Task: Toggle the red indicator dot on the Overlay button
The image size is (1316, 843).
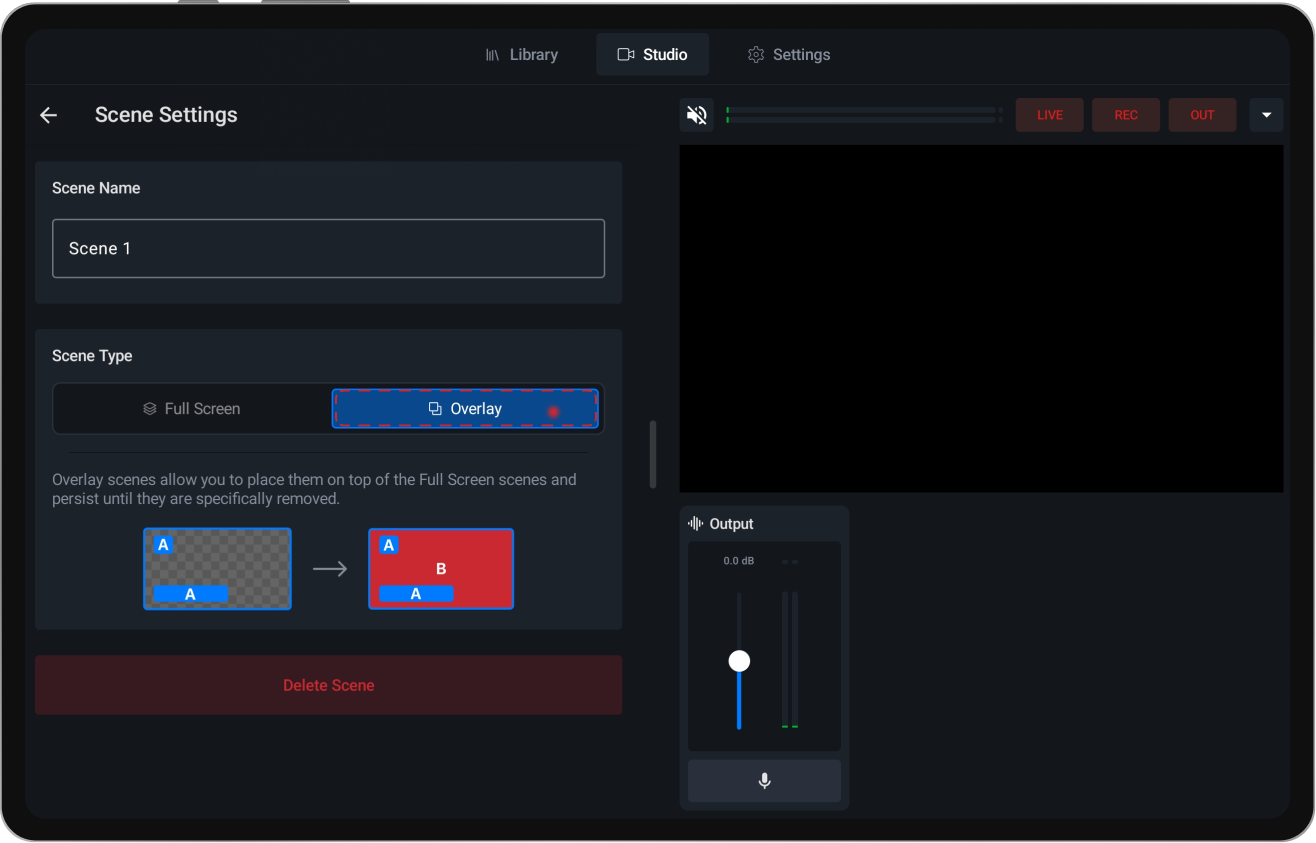Action: [x=553, y=410]
